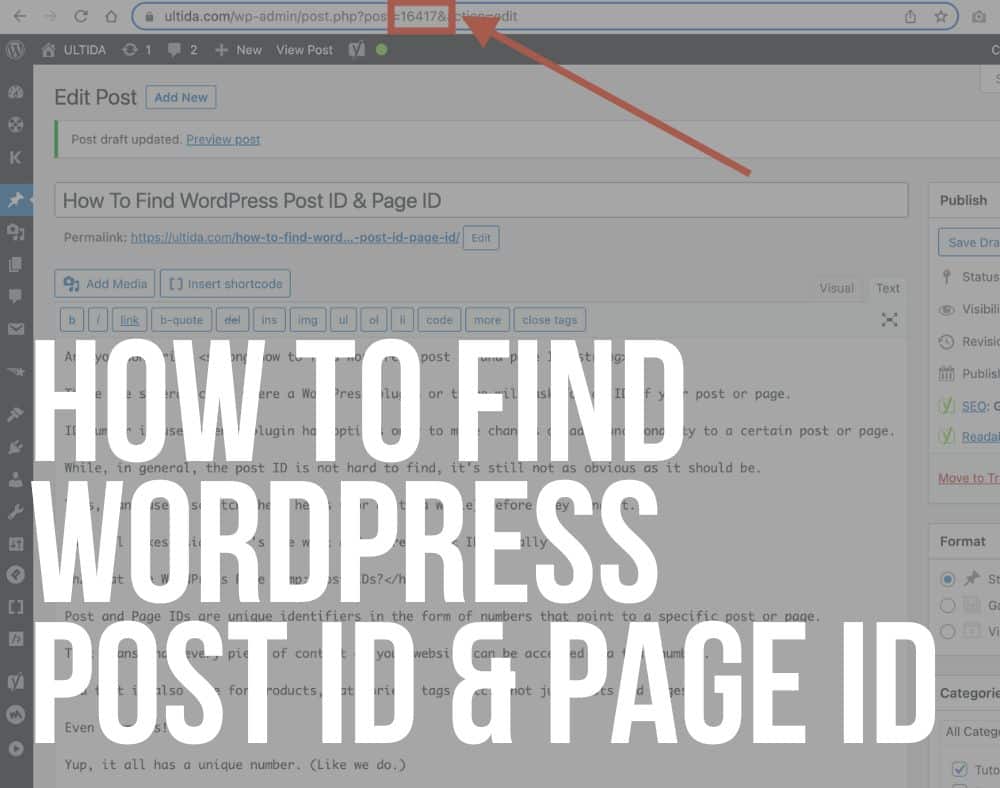Click the Yoast SEO icon in the admin bar
Viewport: 1000px width, 788px height.
tap(355, 49)
